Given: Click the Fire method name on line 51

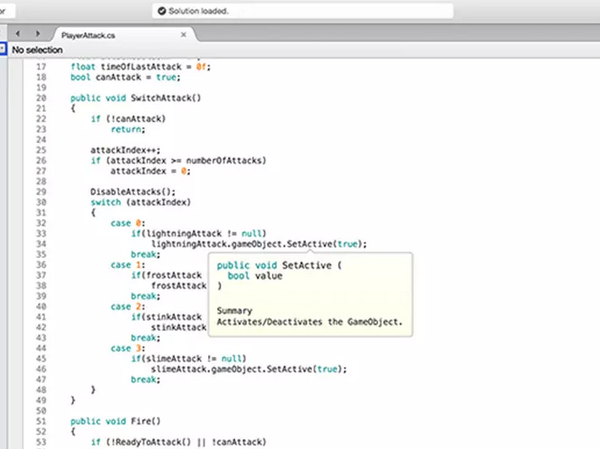Looking at the screenshot, I should [x=140, y=421].
